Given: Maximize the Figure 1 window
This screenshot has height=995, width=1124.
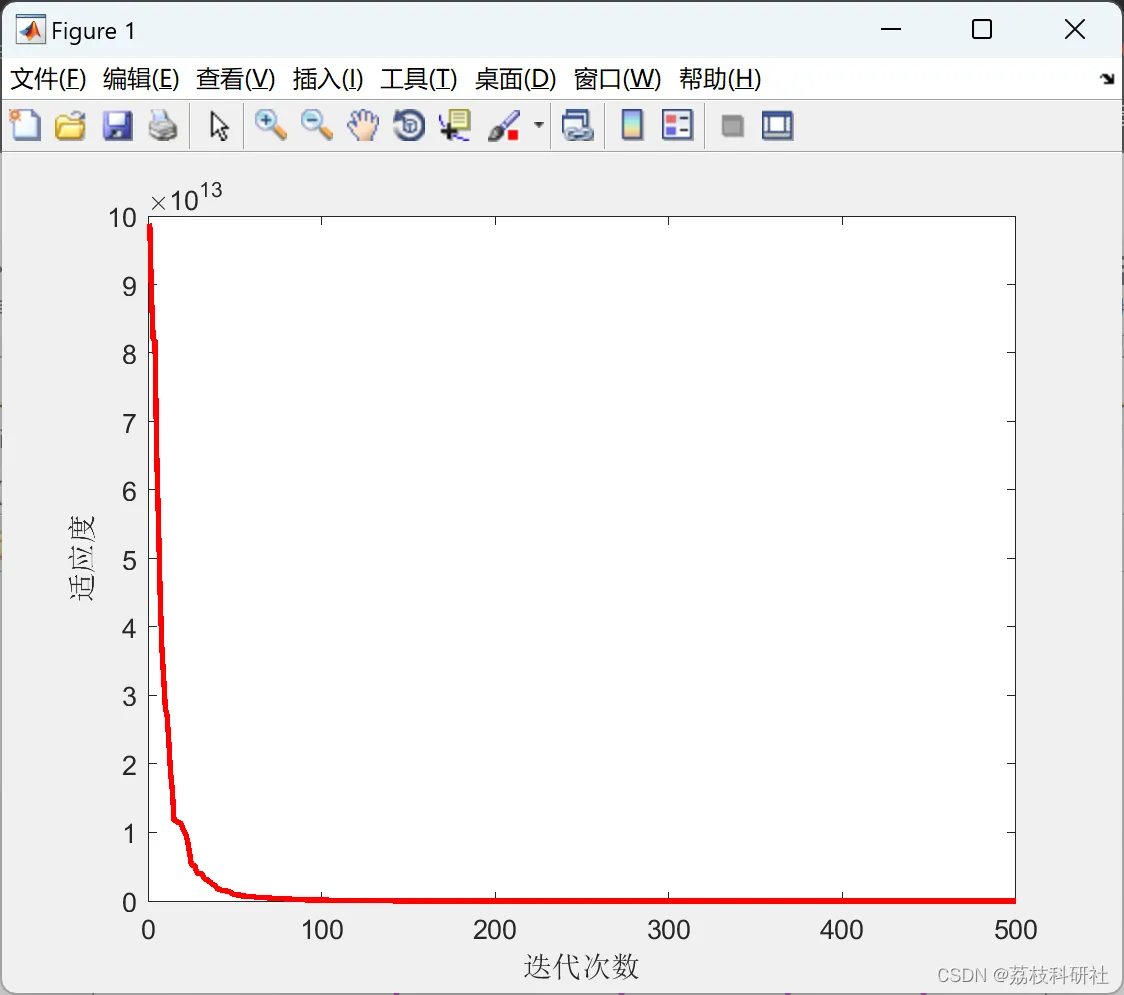Looking at the screenshot, I should click(982, 29).
